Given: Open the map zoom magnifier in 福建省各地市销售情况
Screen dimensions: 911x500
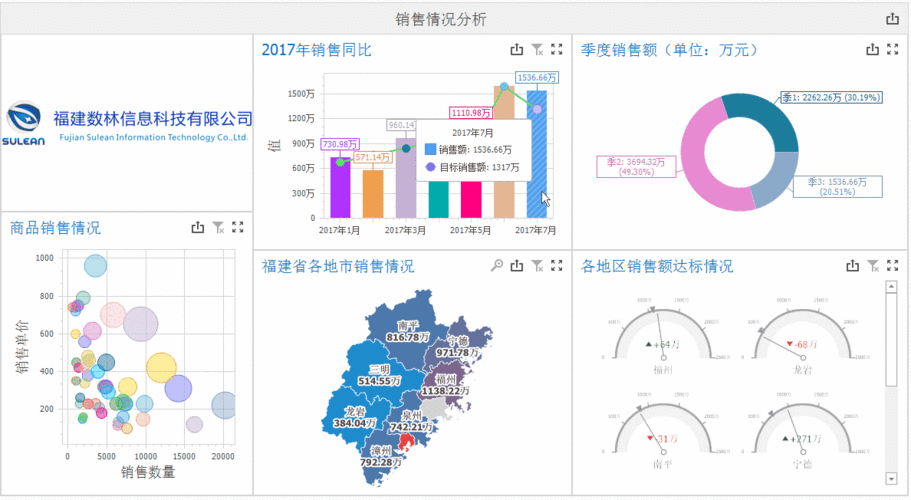Looking at the screenshot, I should (x=497, y=265).
